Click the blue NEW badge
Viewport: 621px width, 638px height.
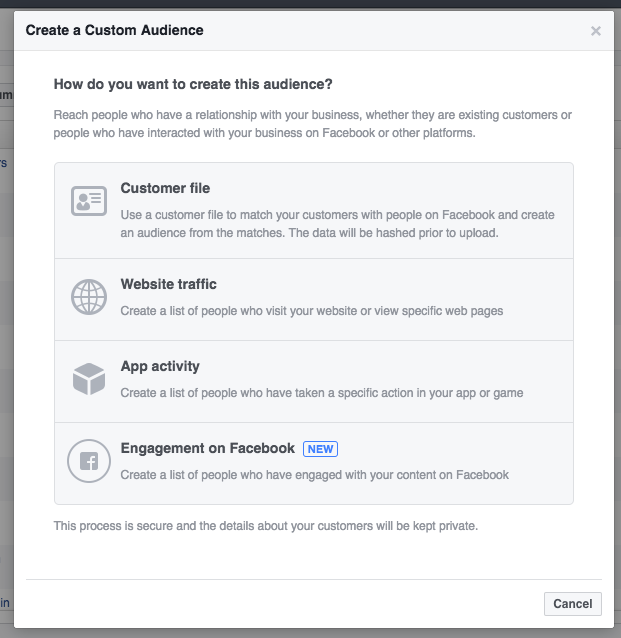pos(320,449)
